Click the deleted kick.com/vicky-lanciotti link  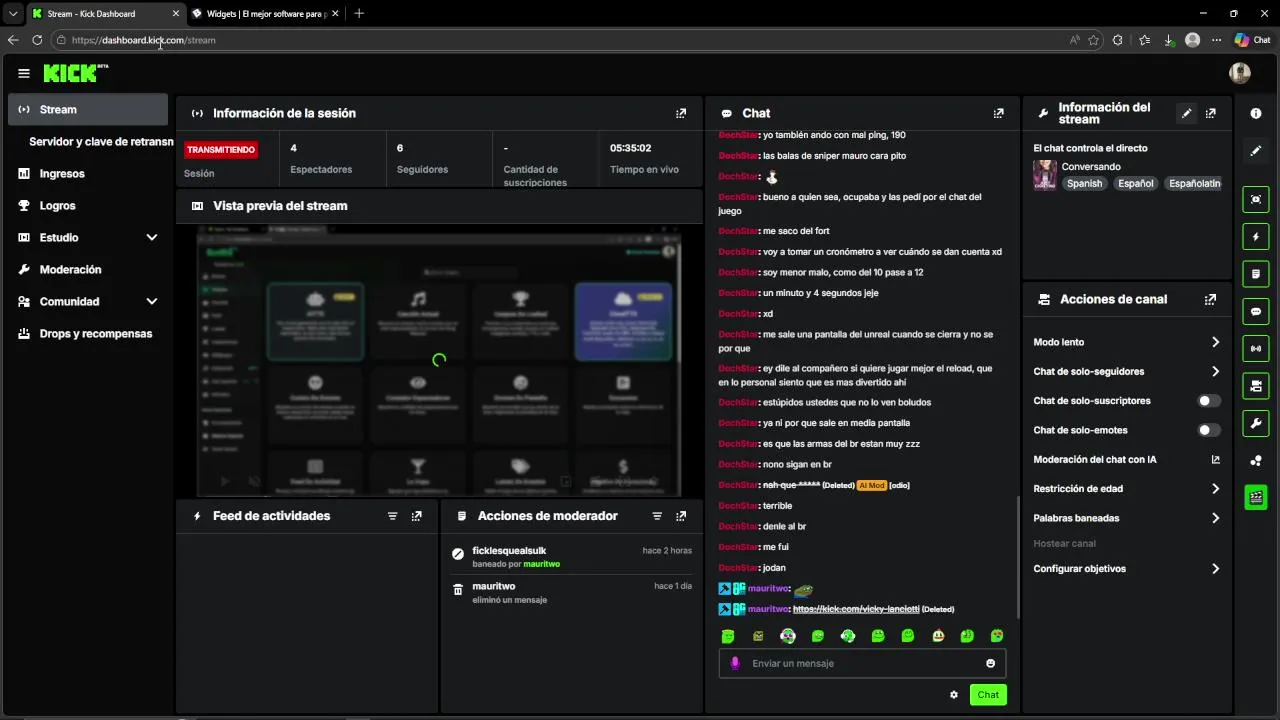click(x=856, y=609)
